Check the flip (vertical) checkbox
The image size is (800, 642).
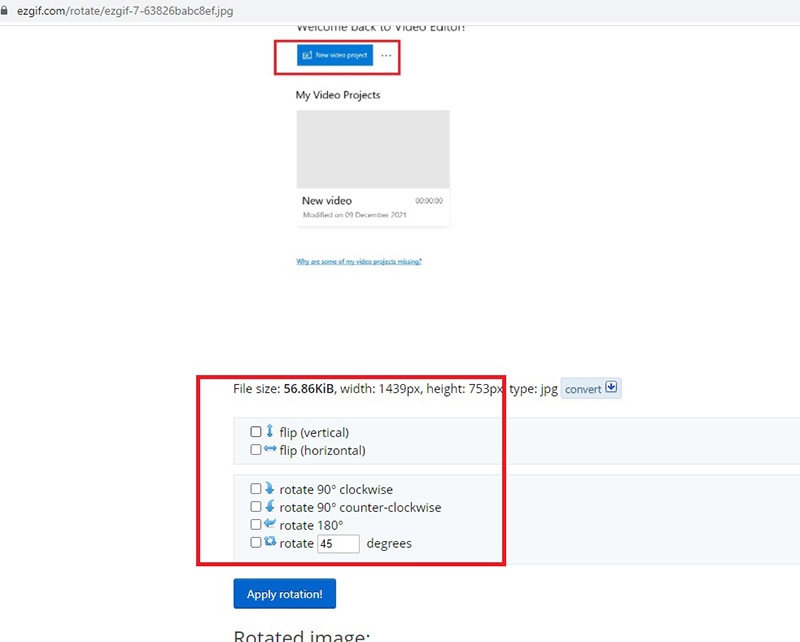tap(256, 432)
